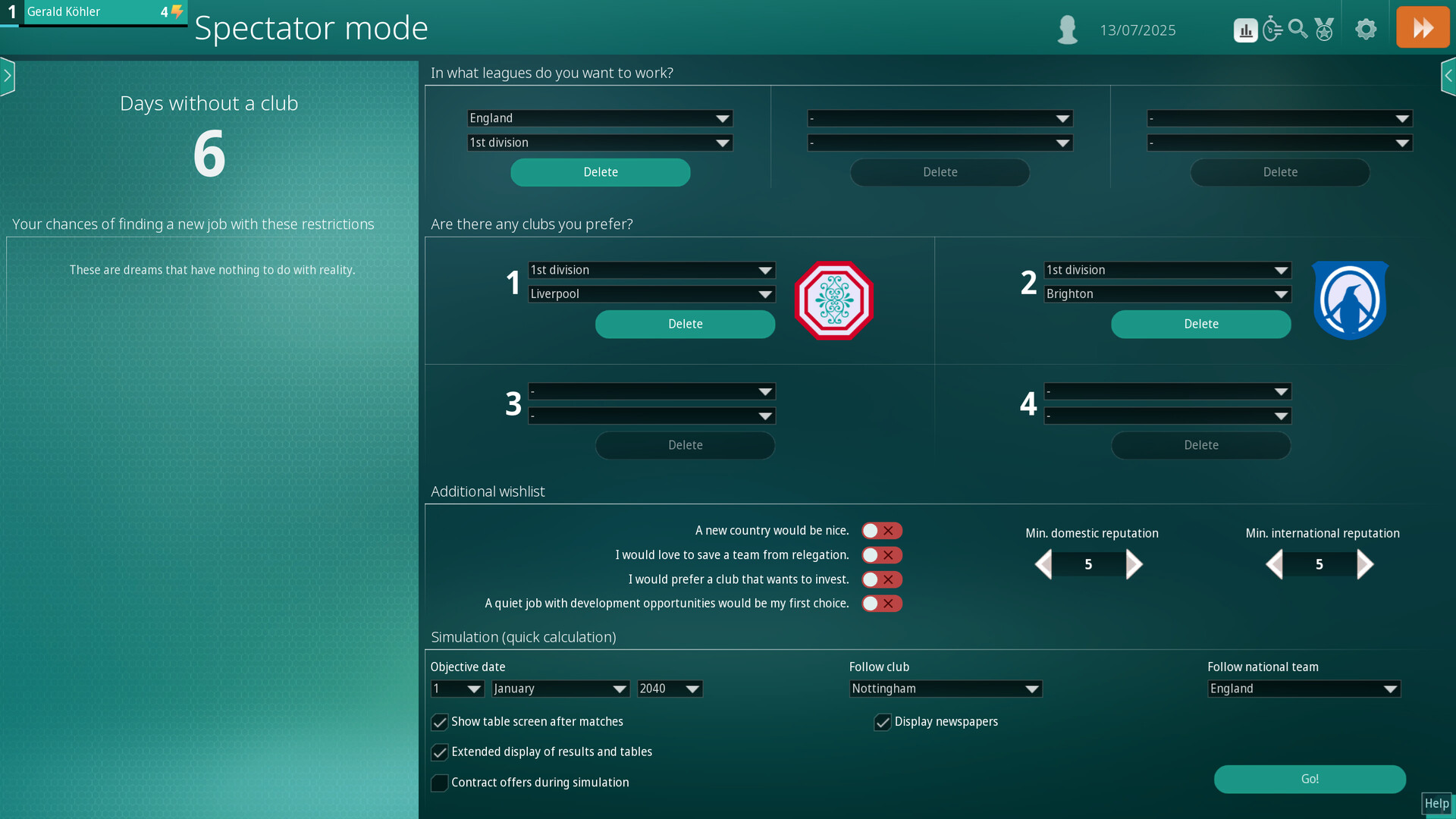Enable 'A new country would be nice' toggle

[881, 531]
